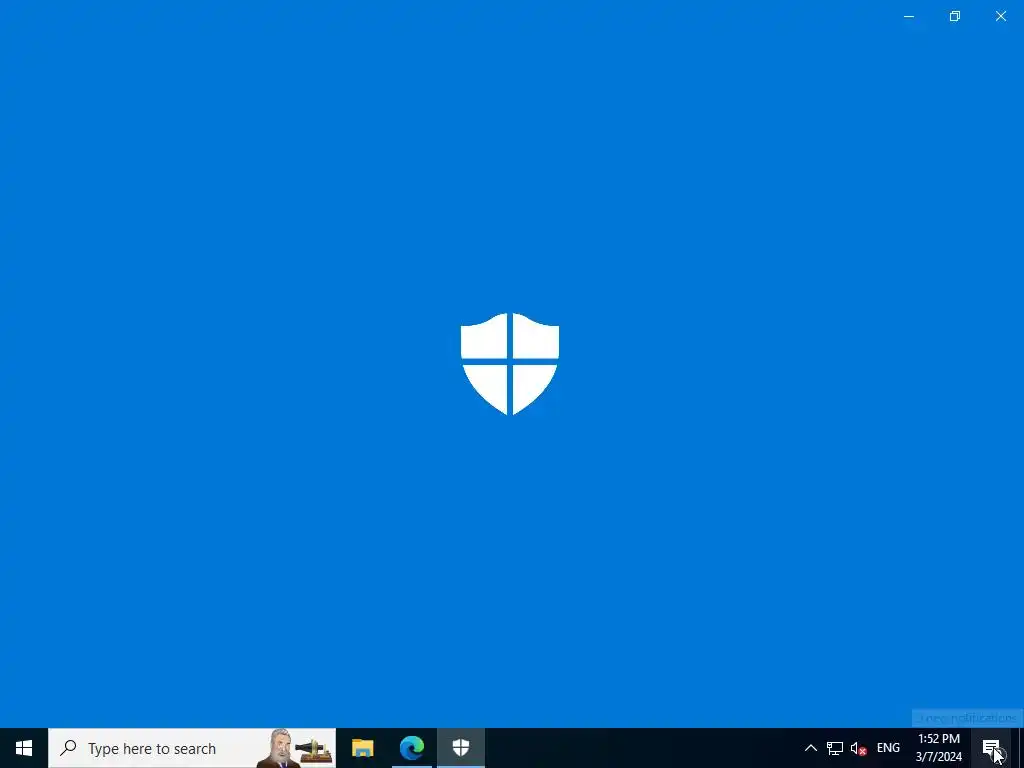Close the Windows Security window
Image resolution: width=1024 pixels, height=768 pixels.
click(1000, 16)
